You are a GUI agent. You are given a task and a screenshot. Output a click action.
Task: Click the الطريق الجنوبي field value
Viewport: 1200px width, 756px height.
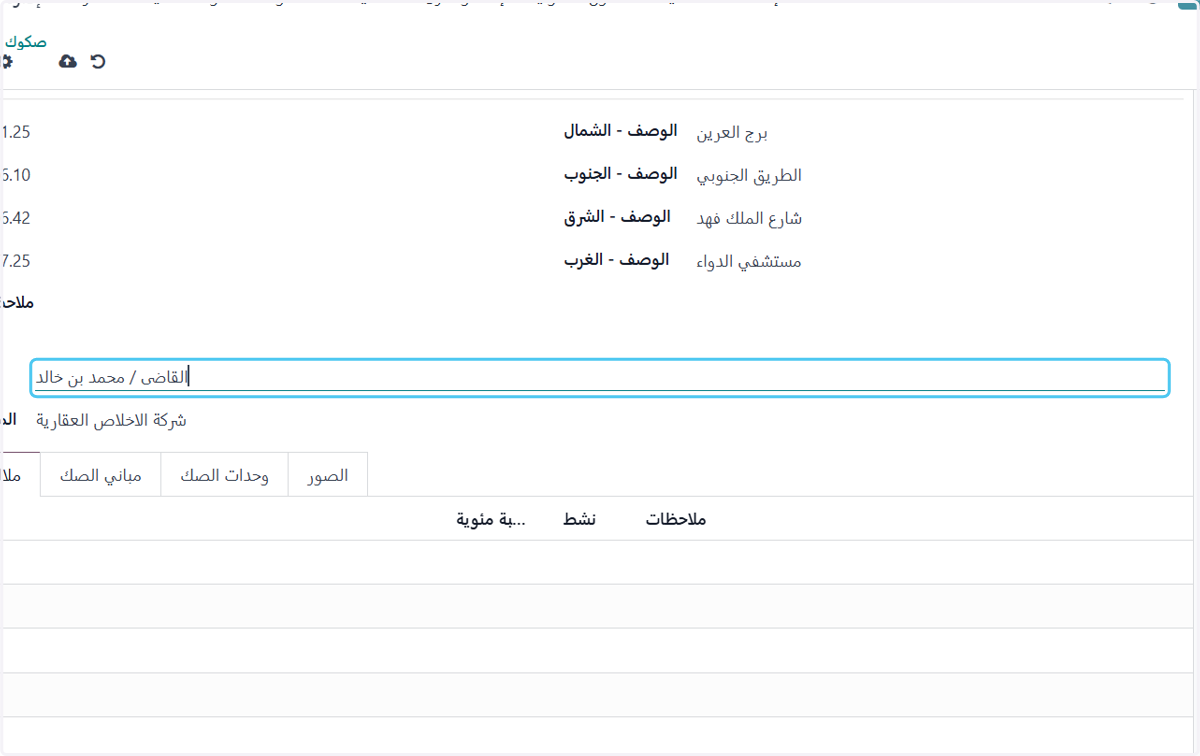pyautogui.click(x=749, y=176)
